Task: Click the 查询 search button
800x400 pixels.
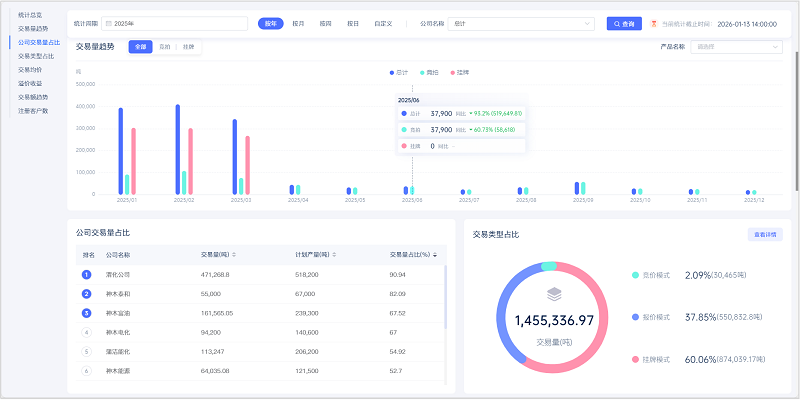Action: click(624, 23)
